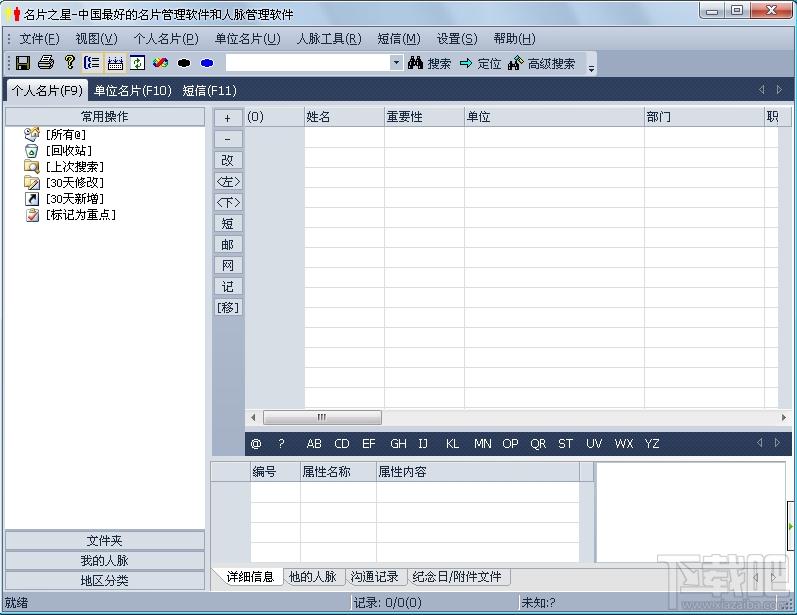
Task: Click the printer icon in toolbar
Action: point(46,63)
